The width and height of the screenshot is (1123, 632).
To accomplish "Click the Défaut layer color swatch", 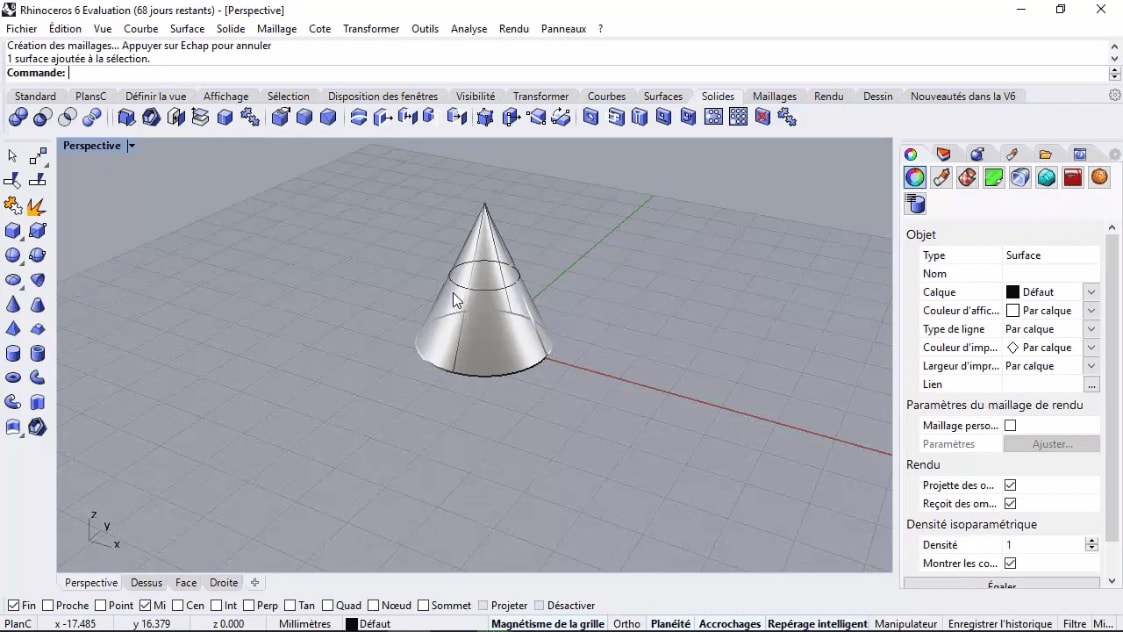I will (1013, 291).
